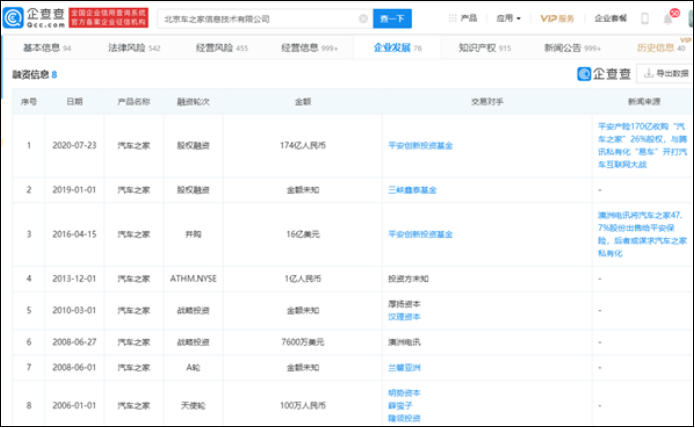This screenshot has height=428, width=695.
Task: Open 薛蛮子 investor link
Action: (x=400, y=405)
